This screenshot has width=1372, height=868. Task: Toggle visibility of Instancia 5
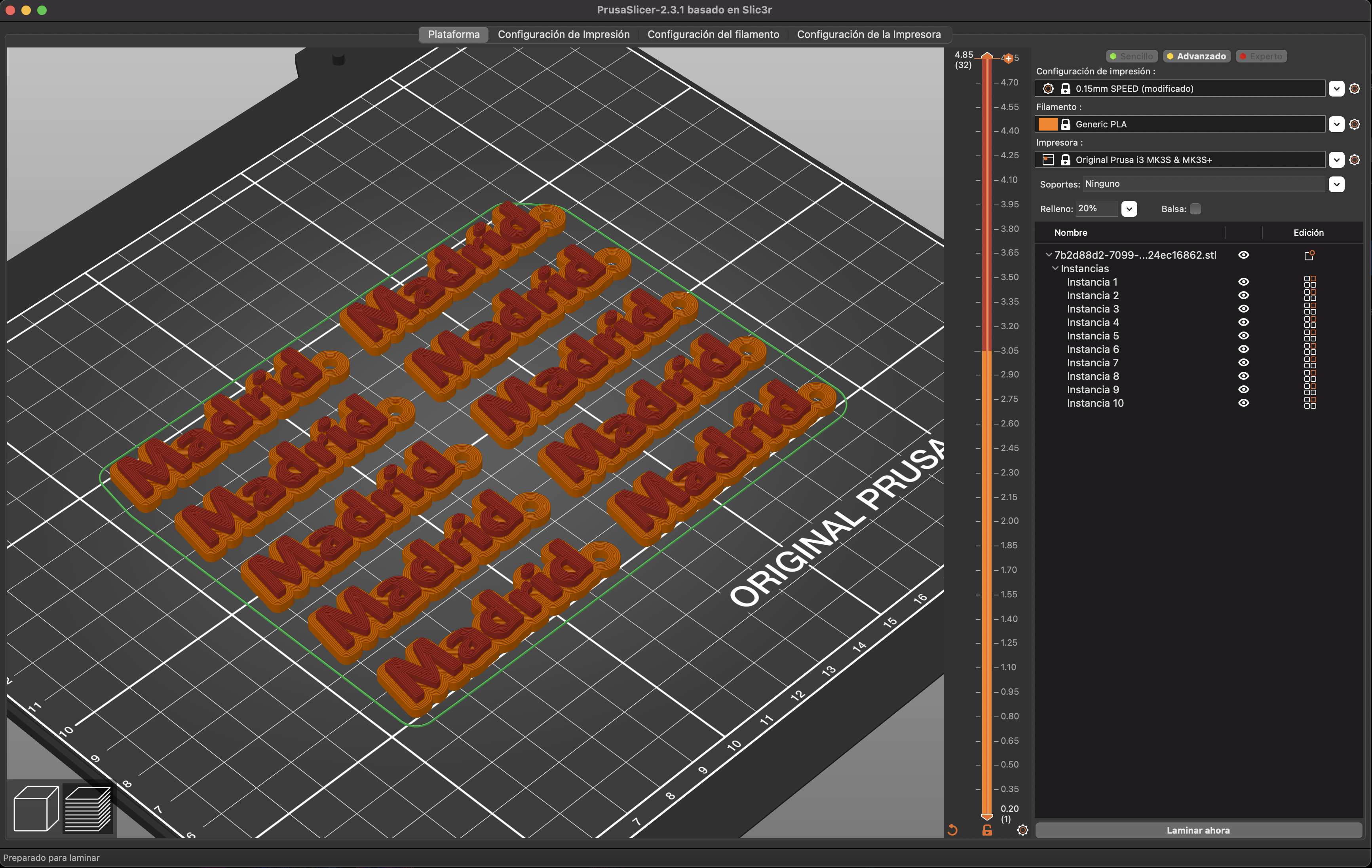pyautogui.click(x=1244, y=336)
